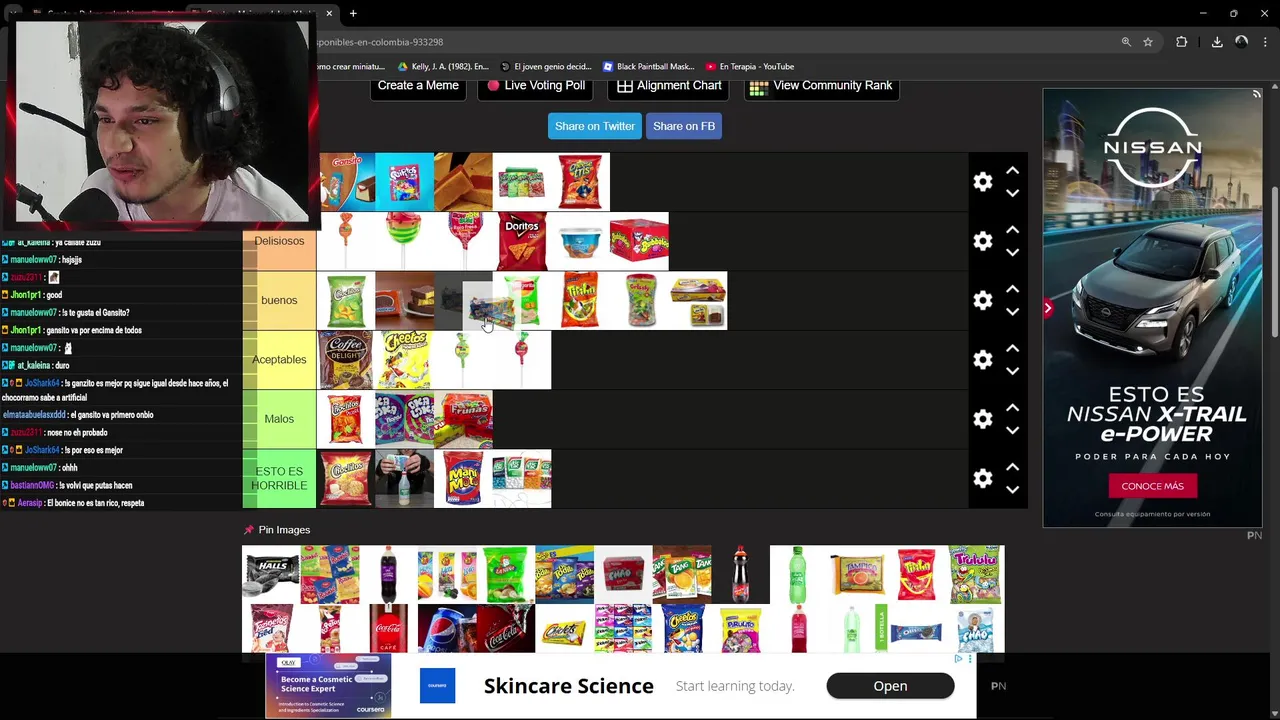The width and height of the screenshot is (1280, 720).
Task: Open the 'En Terapia - YouTube' bookmark
Action: (749, 67)
